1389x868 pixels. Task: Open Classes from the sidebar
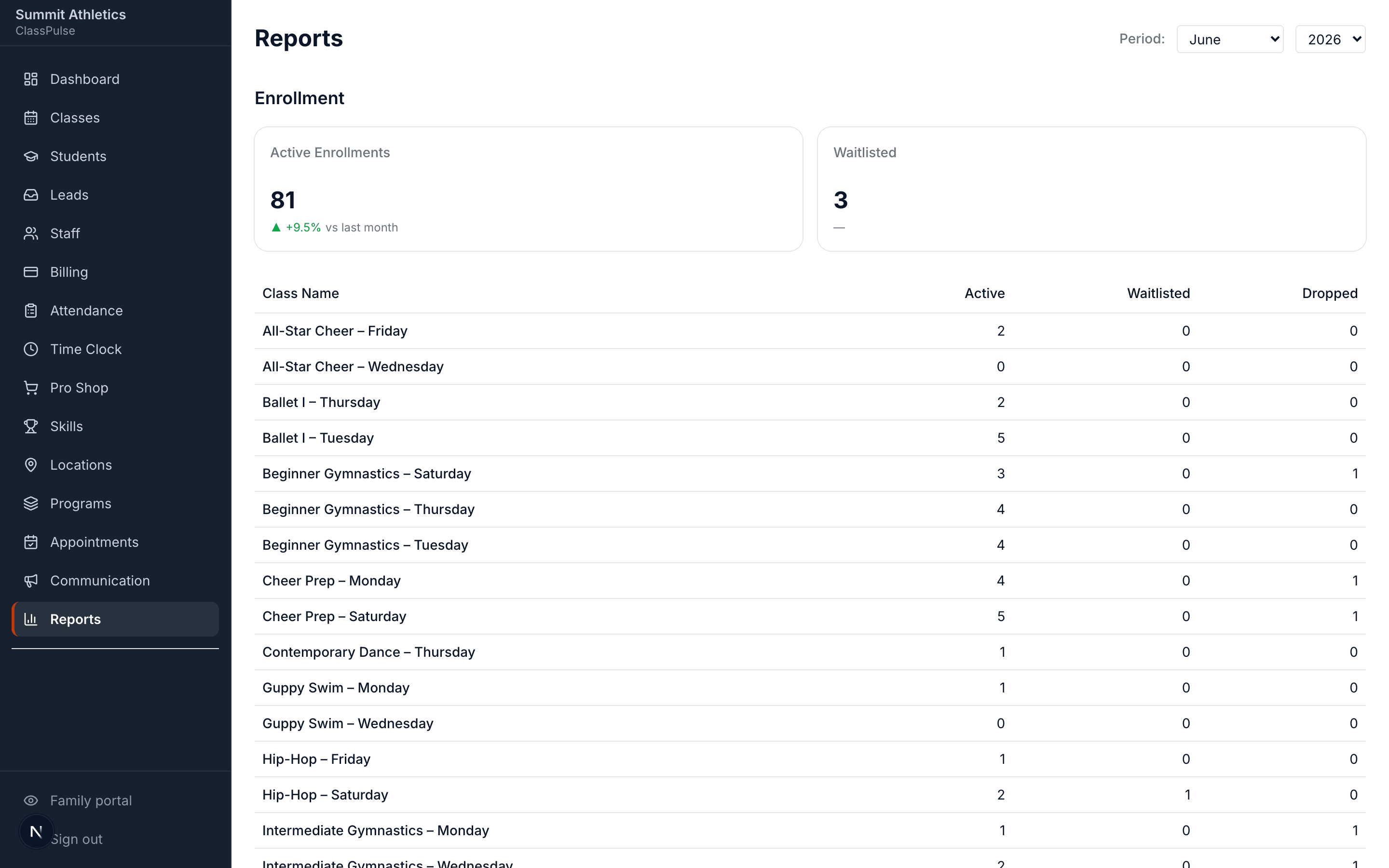tap(115, 118)
